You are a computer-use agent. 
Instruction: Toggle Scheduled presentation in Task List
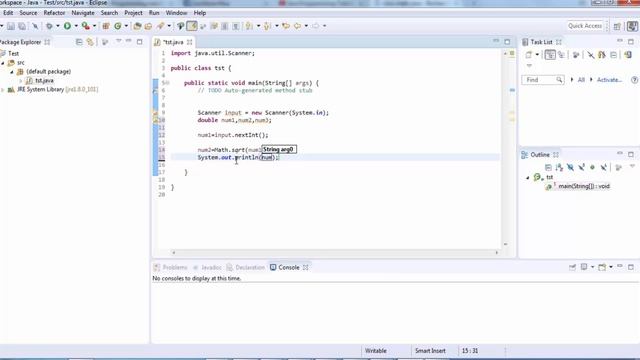click(562, 55)
